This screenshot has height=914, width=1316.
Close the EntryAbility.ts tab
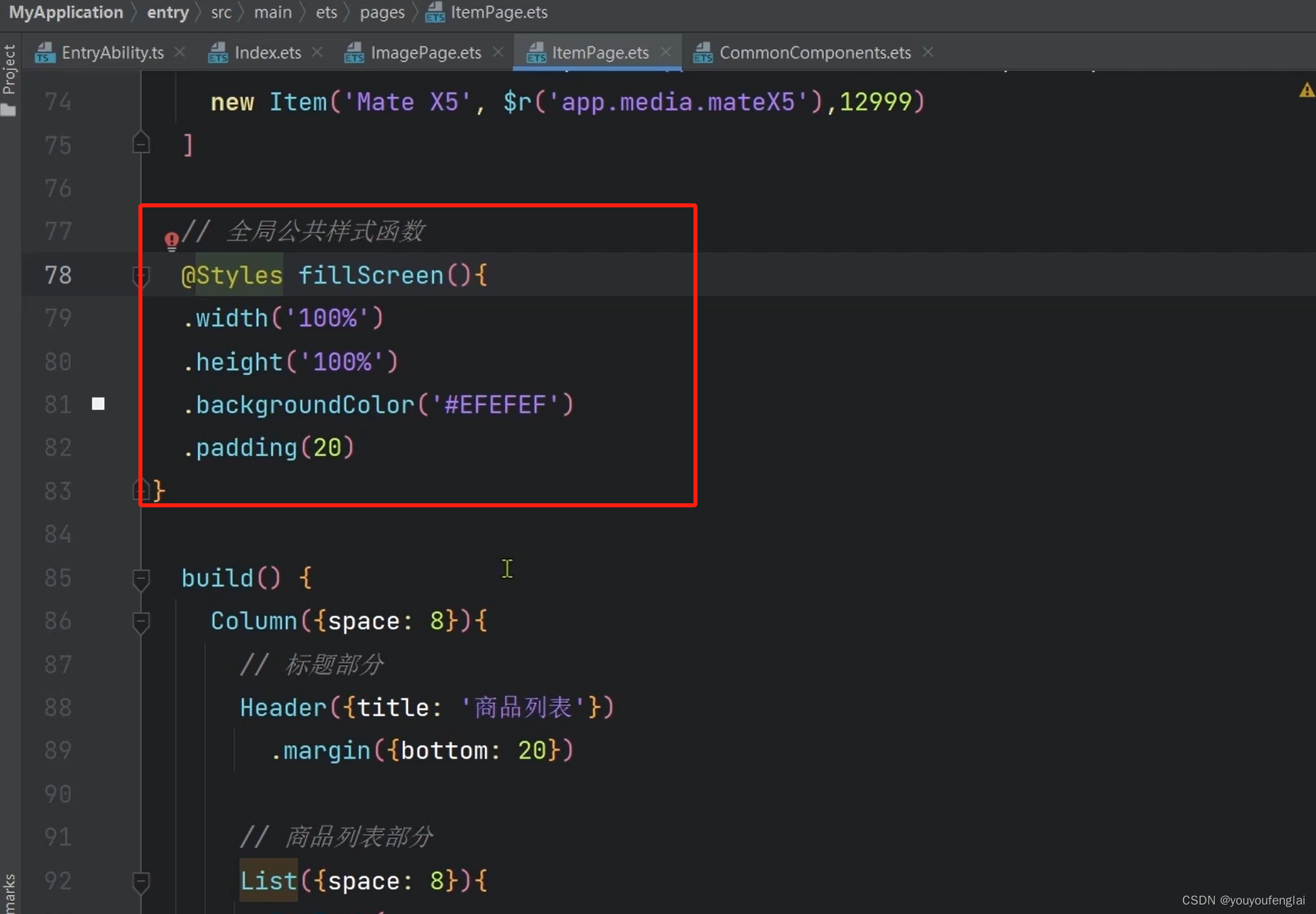coord(180,52)
